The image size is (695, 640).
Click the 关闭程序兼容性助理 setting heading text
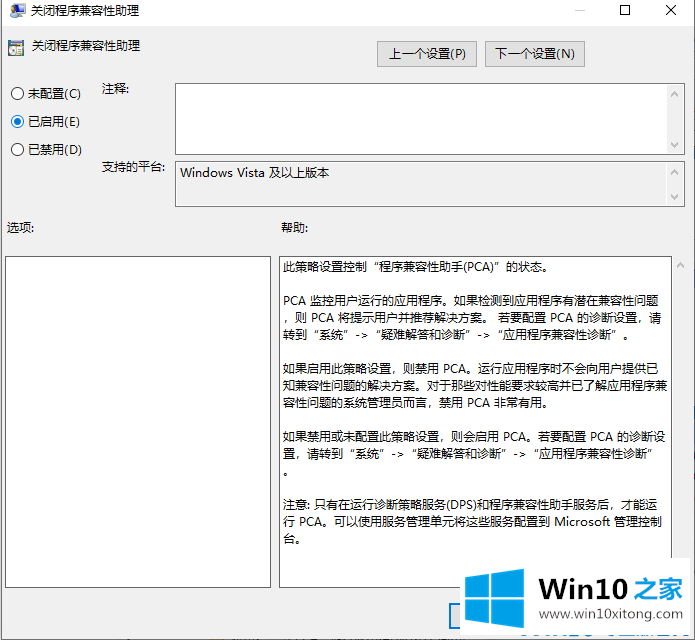click(86, 46)
